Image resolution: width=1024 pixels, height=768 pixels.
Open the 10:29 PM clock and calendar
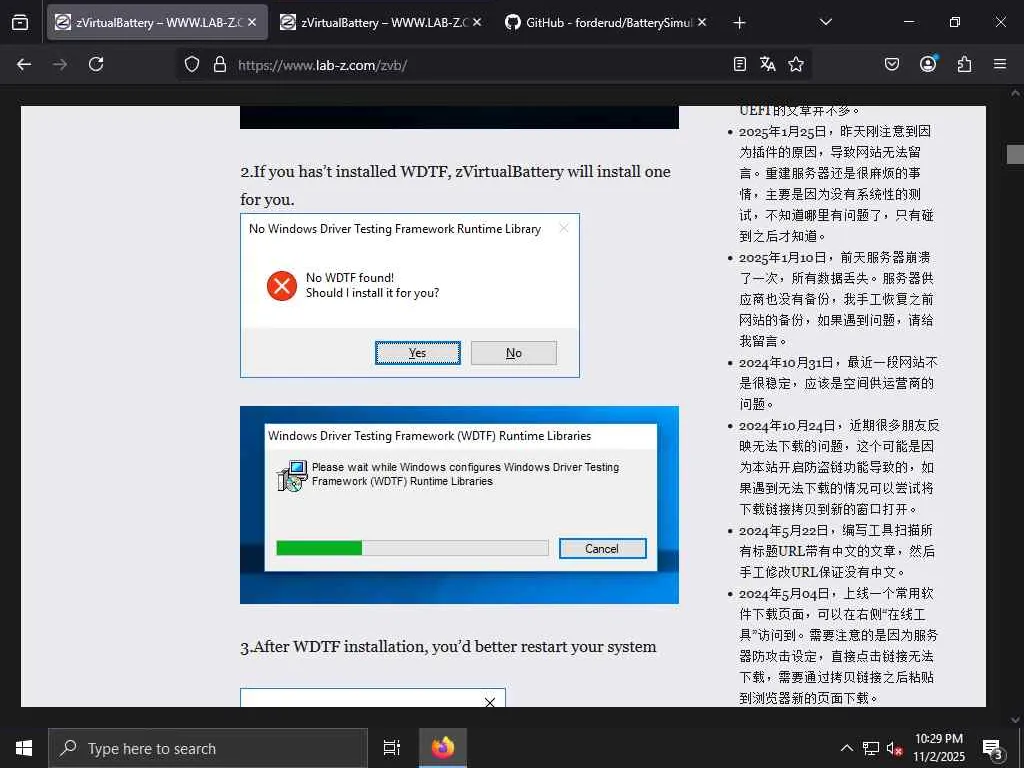click(938, 748)
